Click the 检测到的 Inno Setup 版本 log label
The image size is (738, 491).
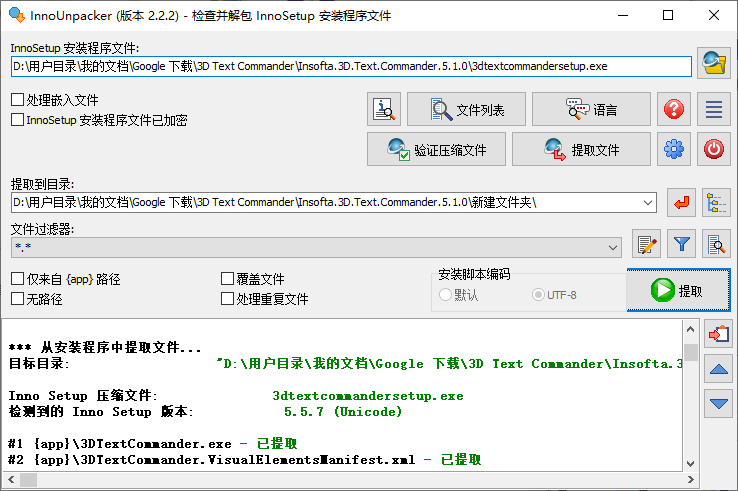pos(101,412)
